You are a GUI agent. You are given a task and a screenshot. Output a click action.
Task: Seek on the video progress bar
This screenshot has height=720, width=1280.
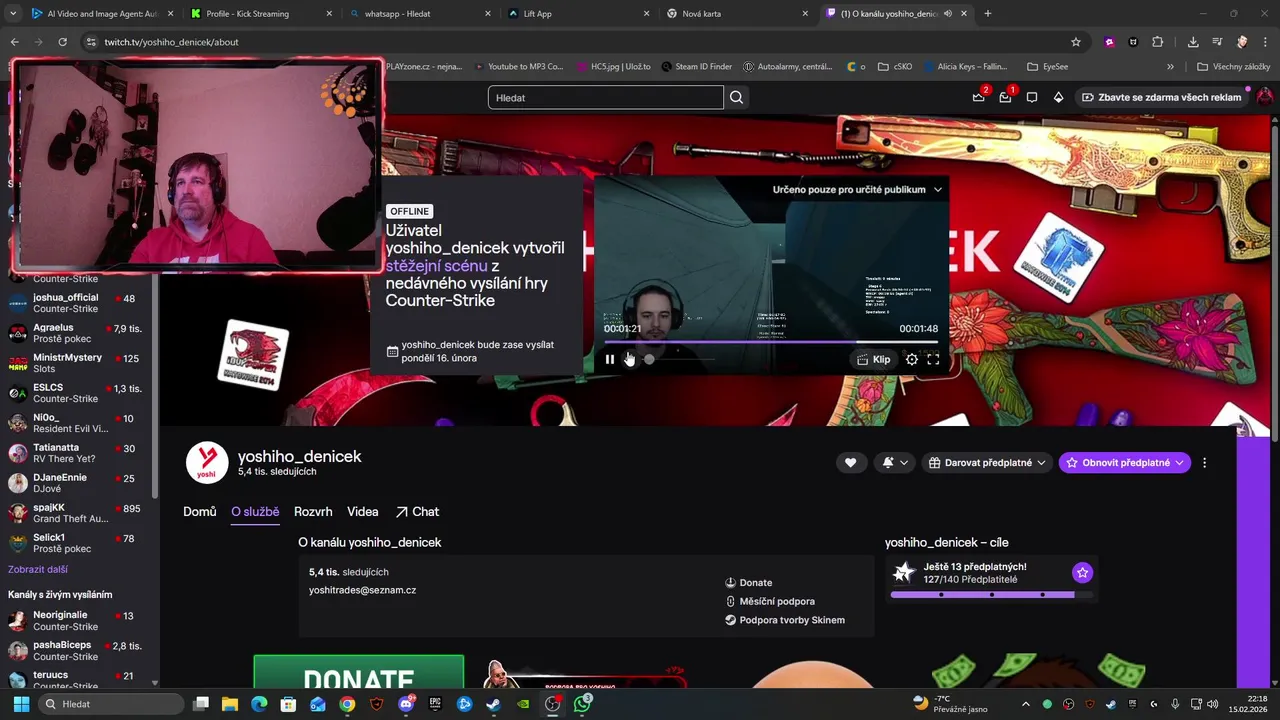pos(771,342)
